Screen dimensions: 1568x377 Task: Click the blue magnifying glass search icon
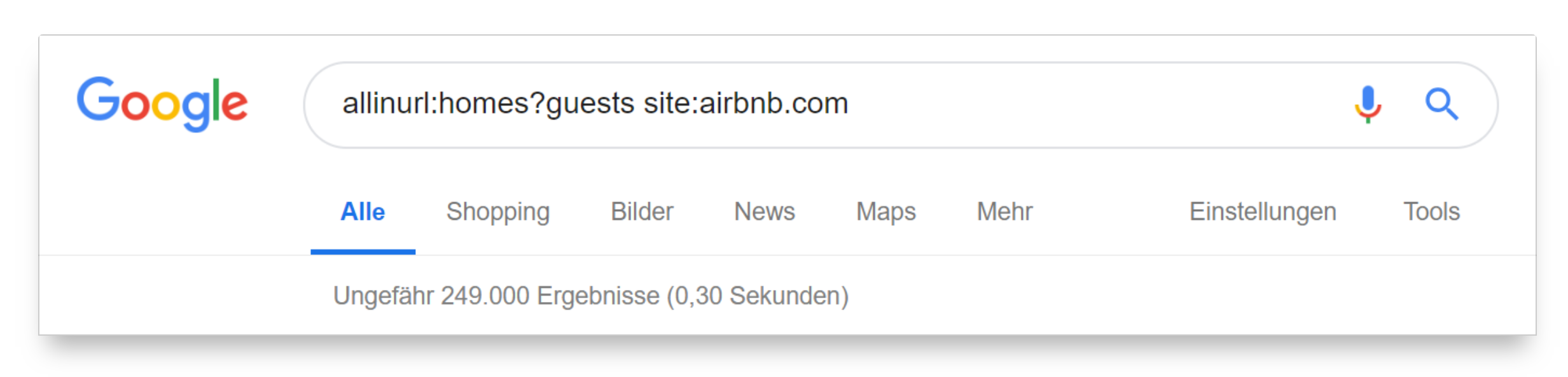(1441, 104)
